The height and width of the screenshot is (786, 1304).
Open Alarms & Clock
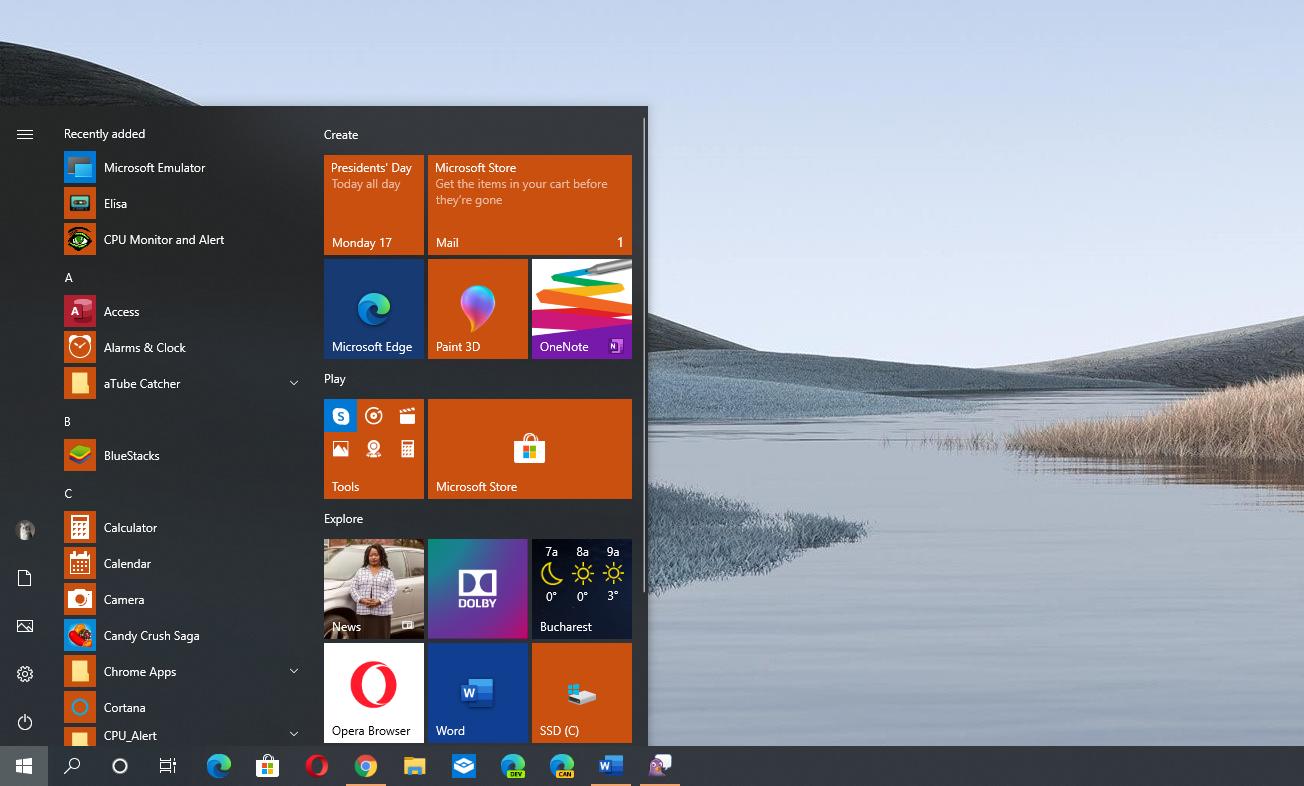tap(182, 348)
